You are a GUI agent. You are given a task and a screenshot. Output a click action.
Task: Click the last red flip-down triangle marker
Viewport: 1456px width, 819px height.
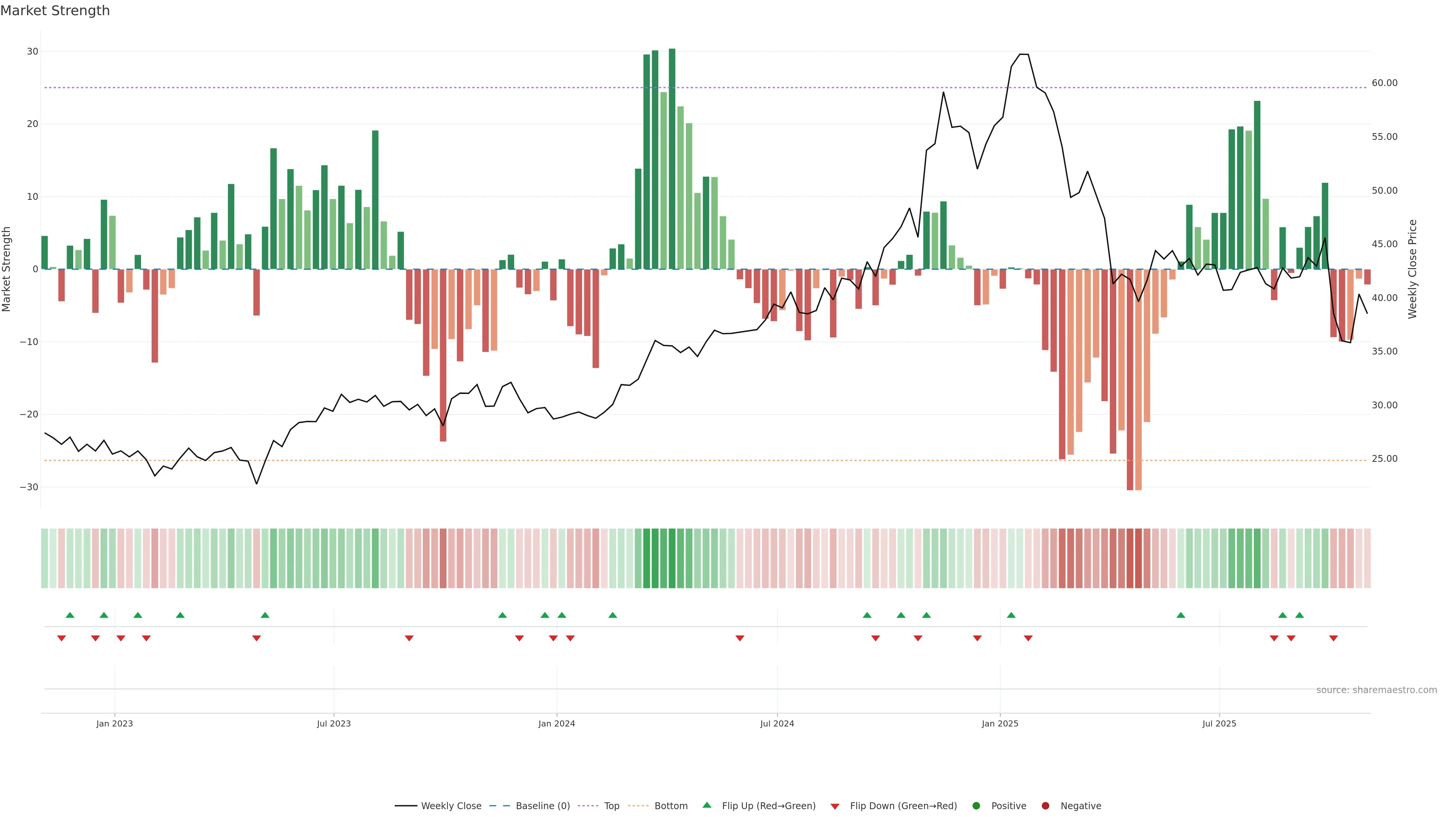1334,638
